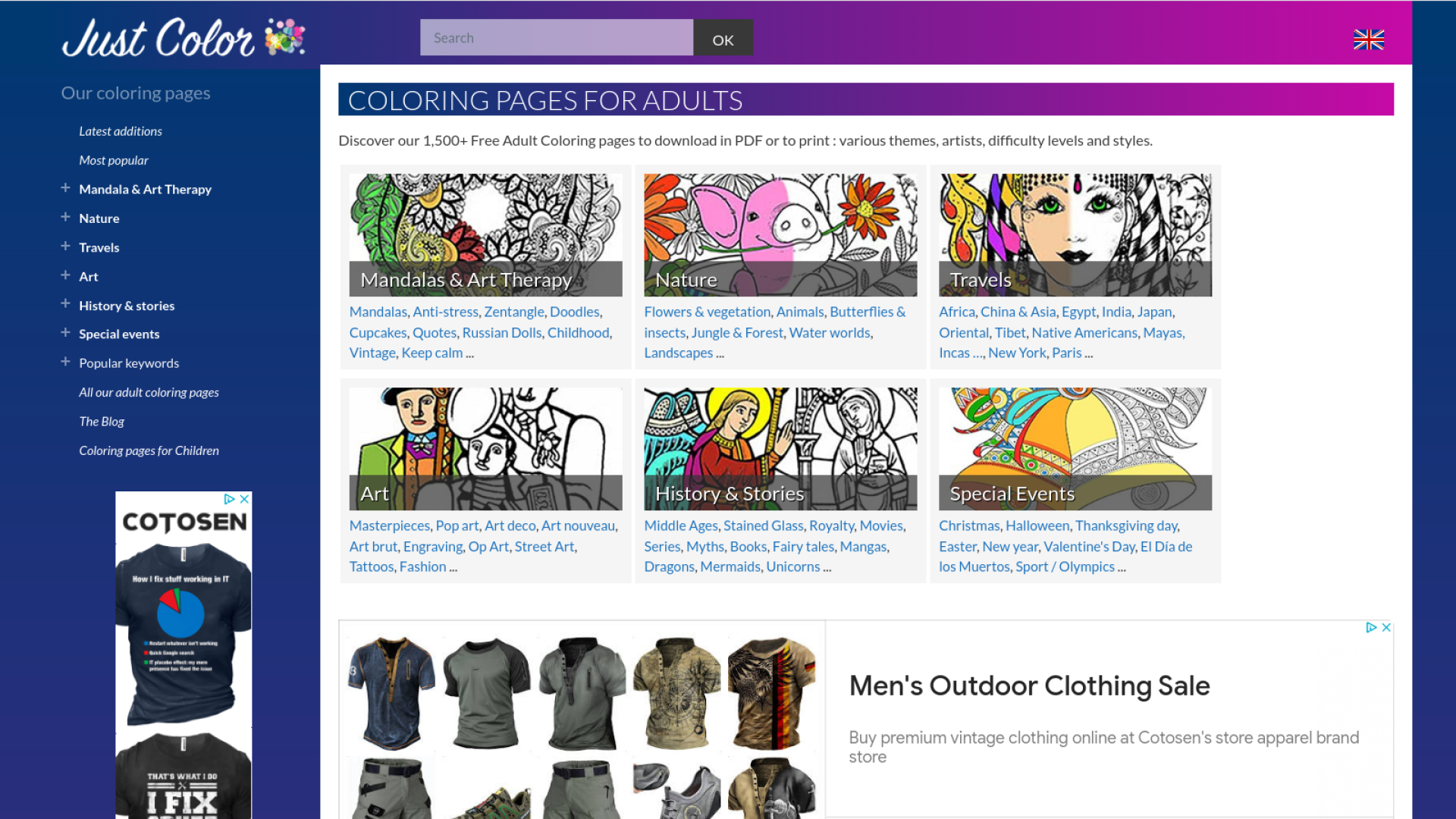Click into the Search input field
Screen dimensions: 1456x819
pos(556,38)
